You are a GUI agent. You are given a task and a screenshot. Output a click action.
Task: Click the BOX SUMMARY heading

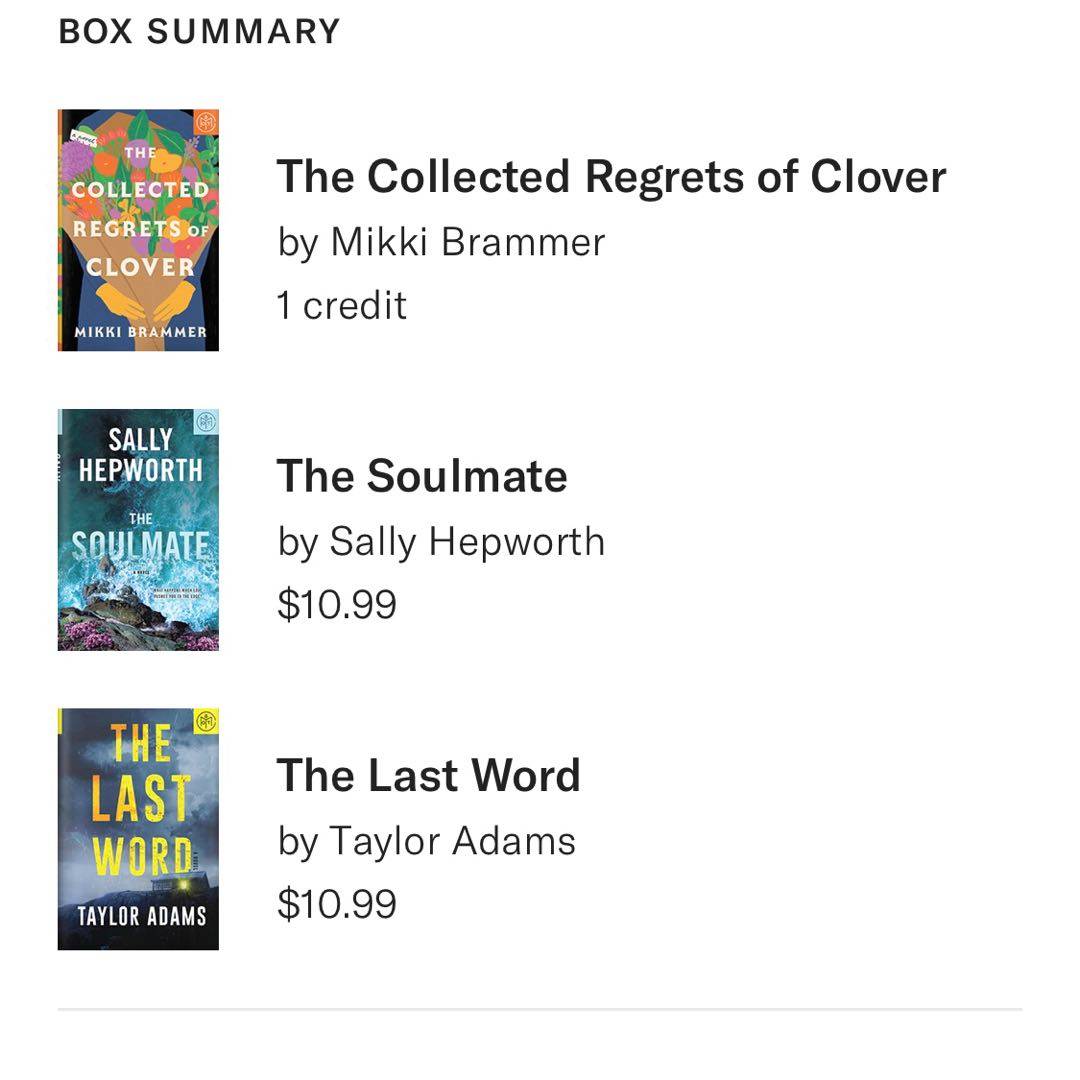[200, 31]
